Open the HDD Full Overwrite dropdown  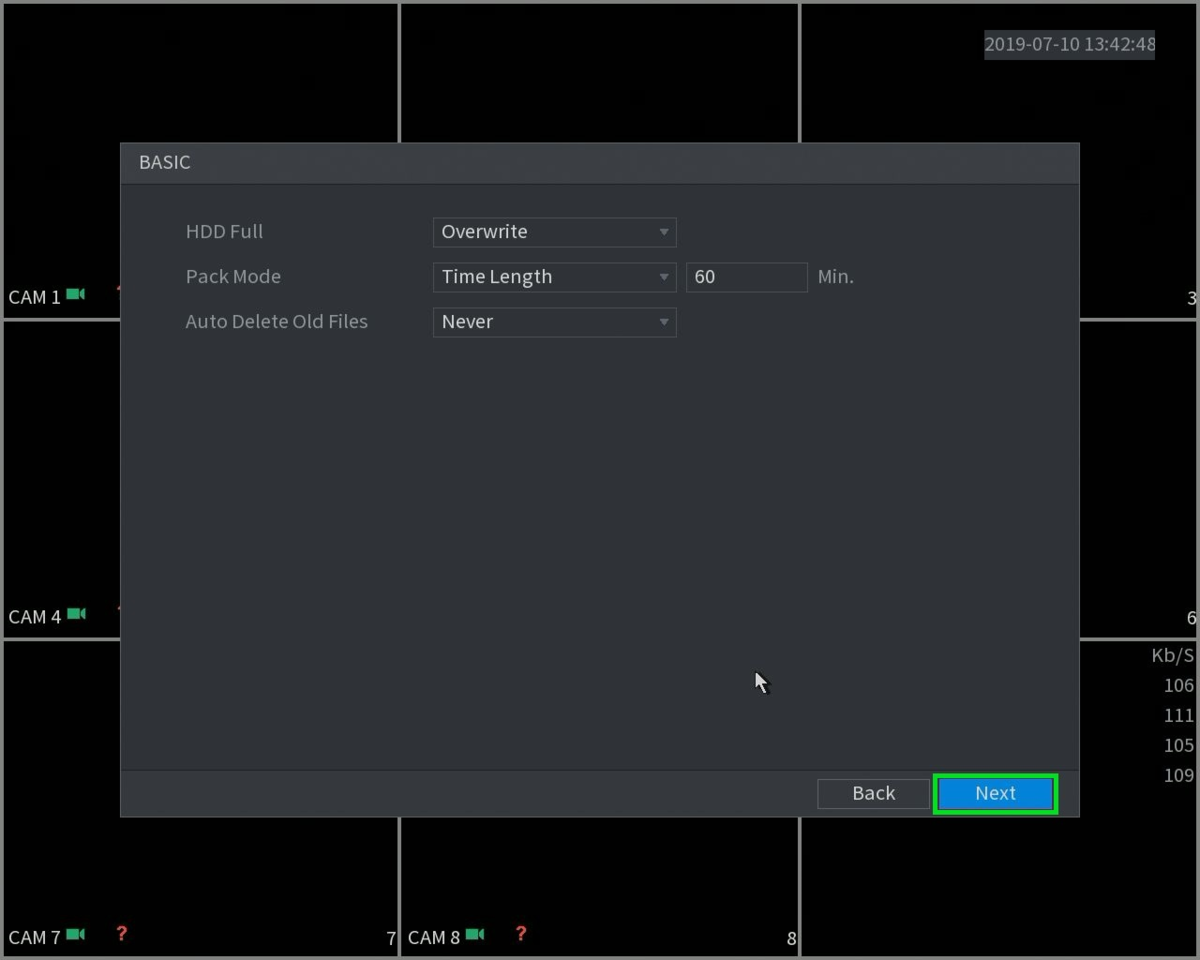[x=554, y=232]
